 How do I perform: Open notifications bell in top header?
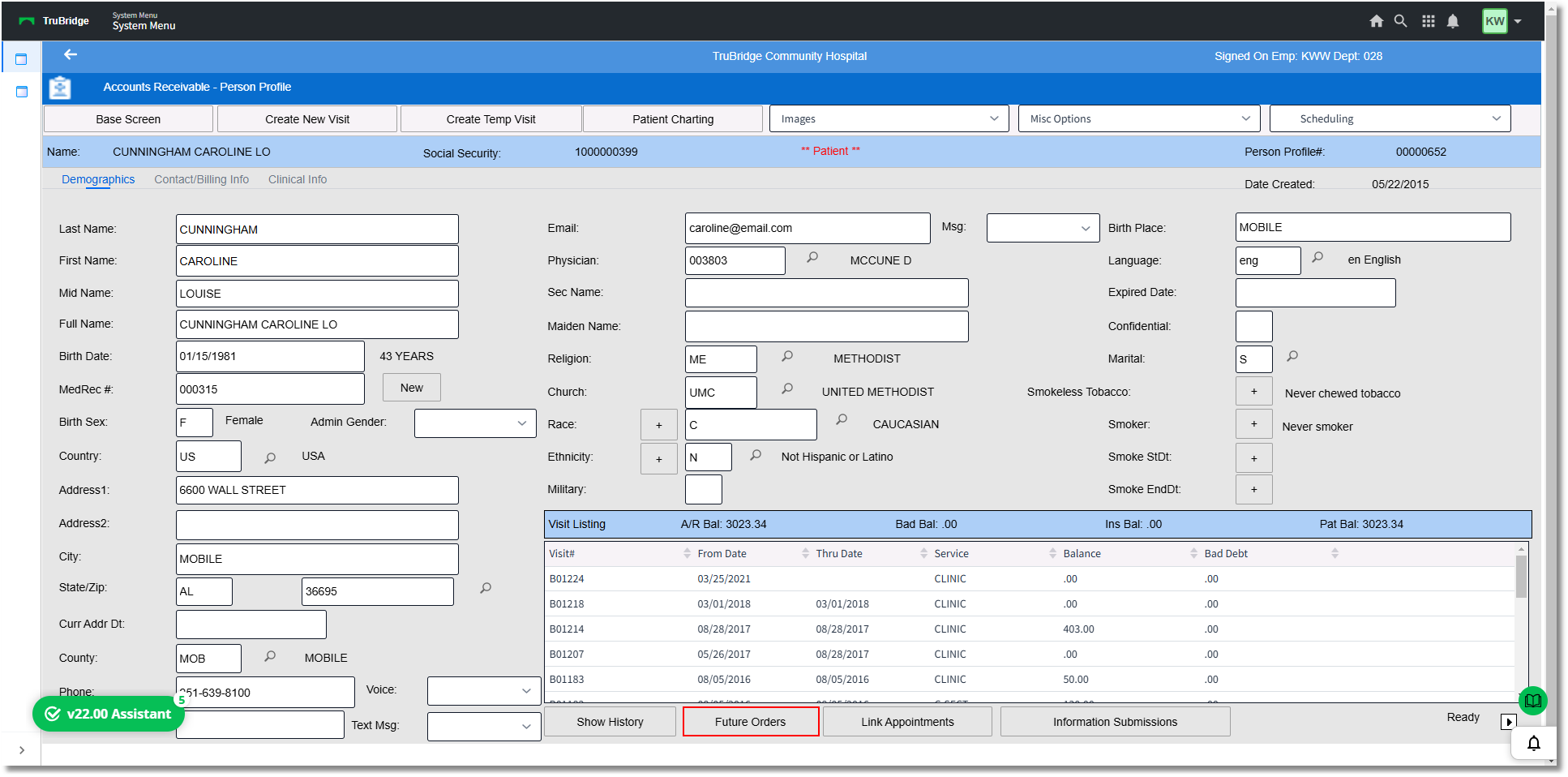pos(1453,21)
